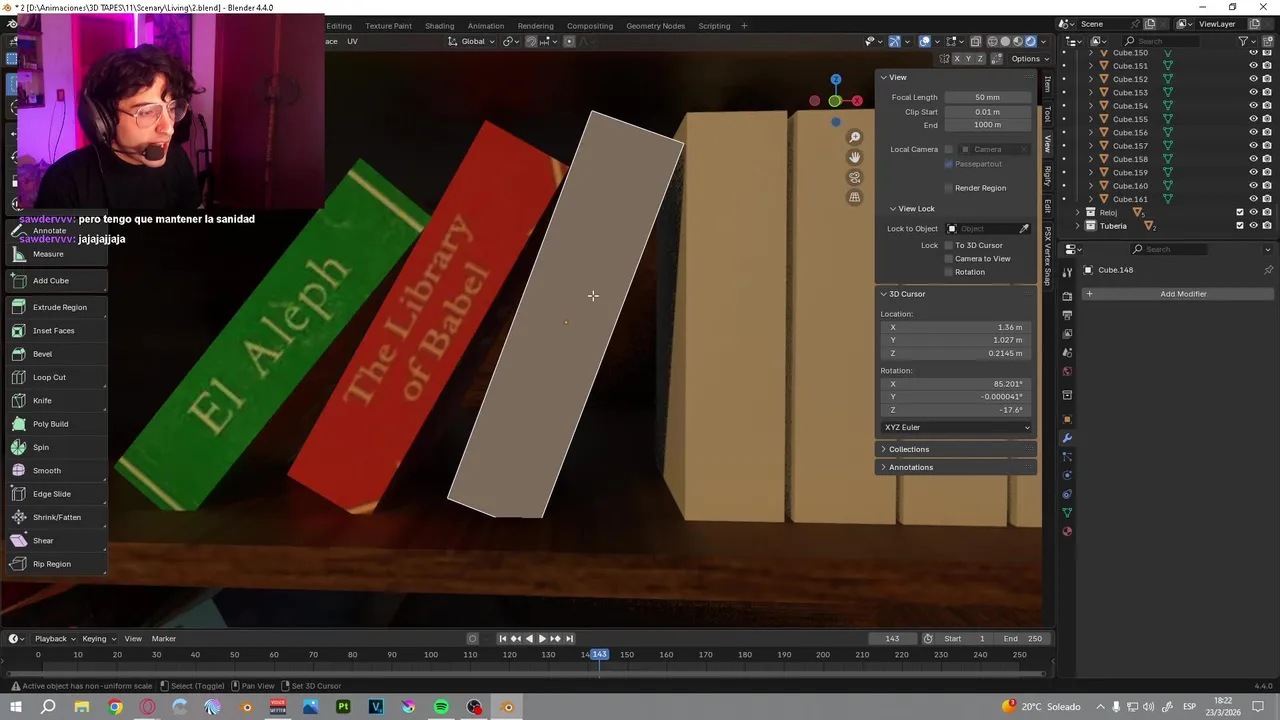This screenshot has width=1280, height=720.
Task: Open the Geometry Nodes workspace tab
Action: [x=655, y=25]
